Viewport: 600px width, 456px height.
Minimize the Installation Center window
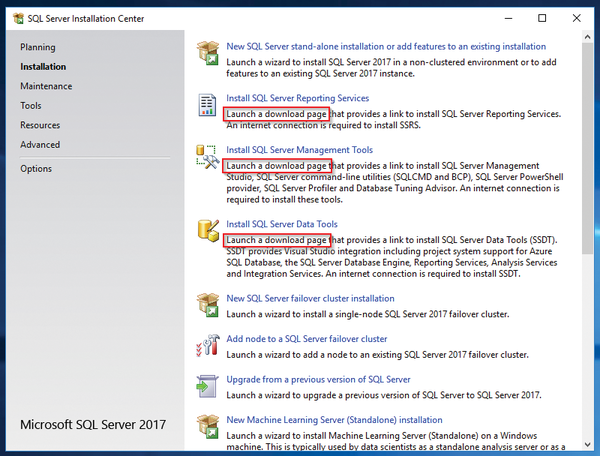tap(508, 18)
